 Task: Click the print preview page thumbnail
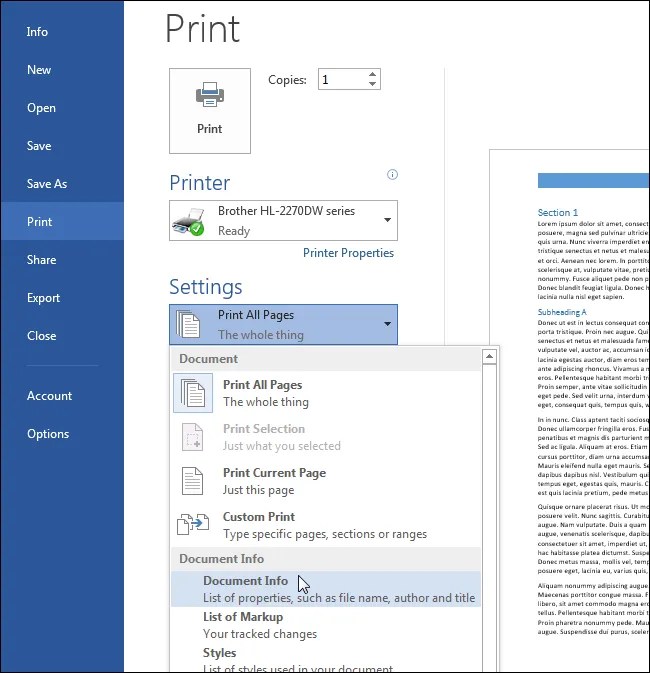569,411
